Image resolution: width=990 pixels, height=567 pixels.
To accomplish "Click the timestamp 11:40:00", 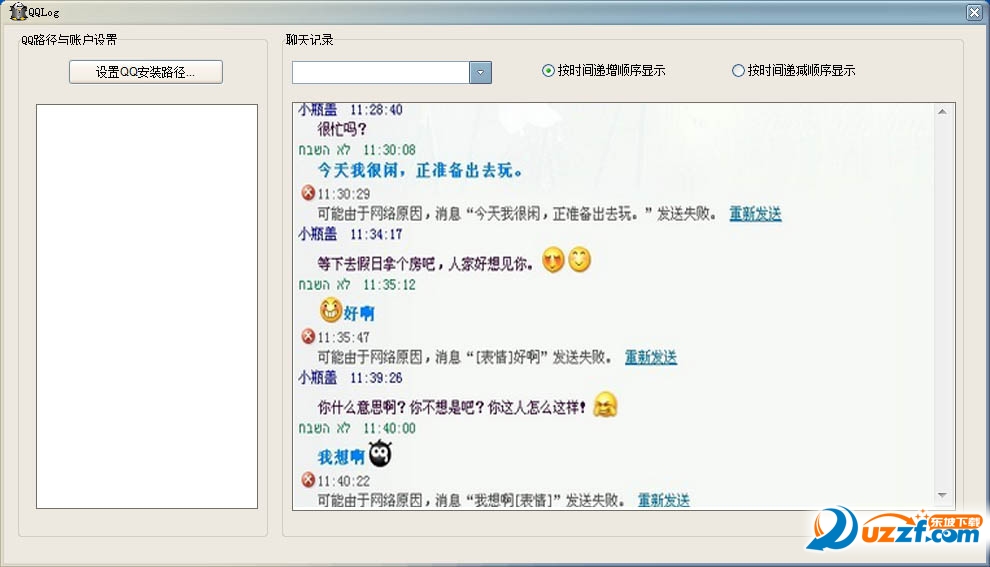I will 389,428.
